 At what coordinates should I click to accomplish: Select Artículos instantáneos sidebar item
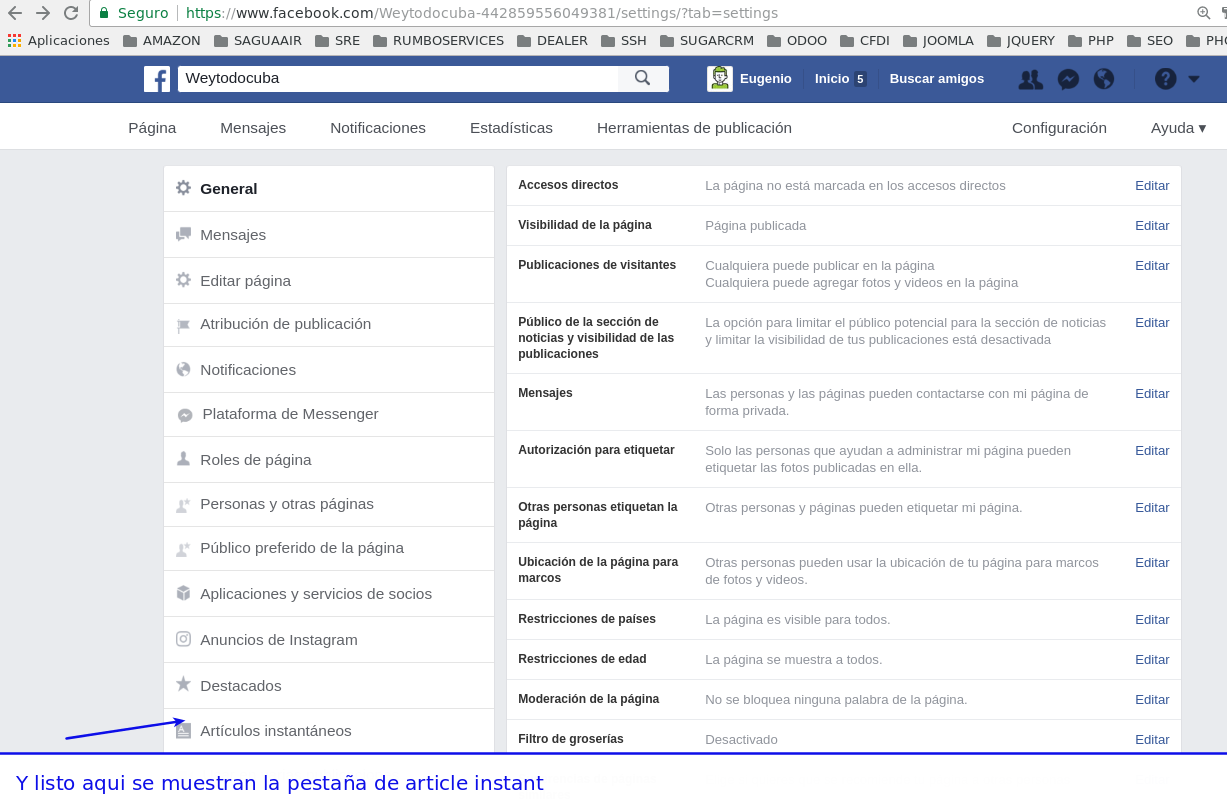click(329, 731)
